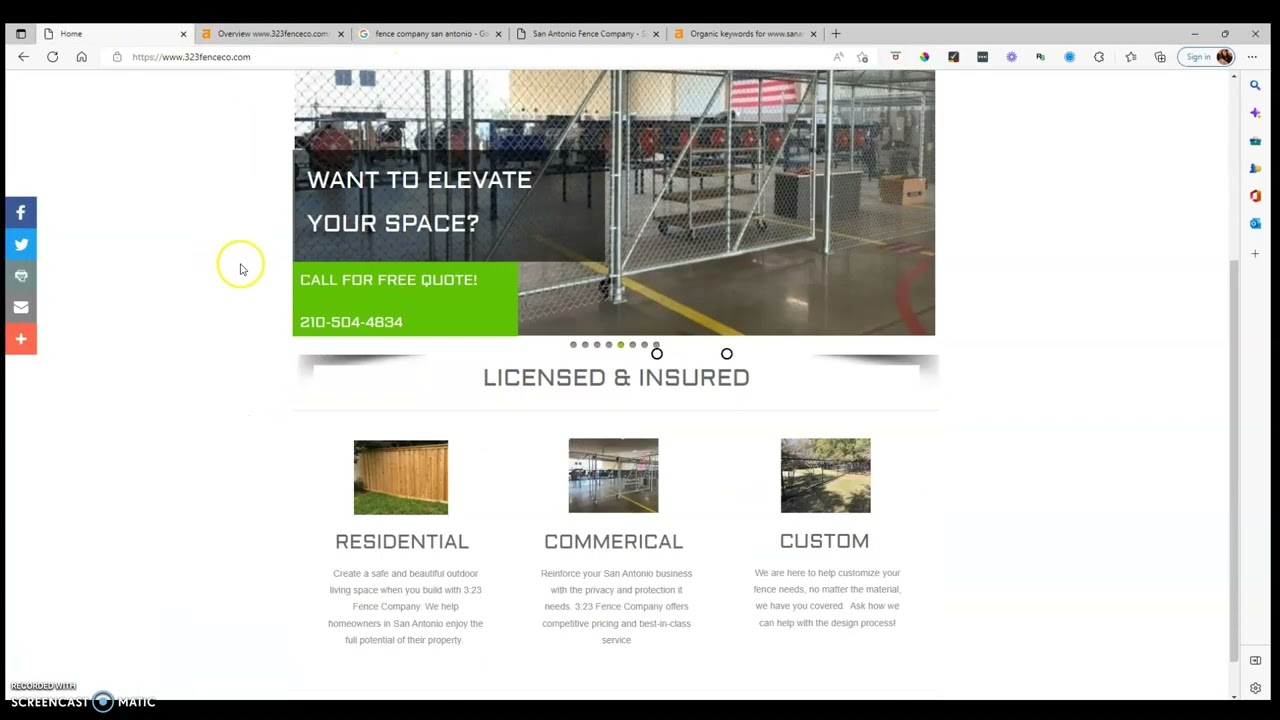Open the Favorites list icon
Image resolution: width=1280 pixels, height=720 pixels.
(x=1131, y=57)
